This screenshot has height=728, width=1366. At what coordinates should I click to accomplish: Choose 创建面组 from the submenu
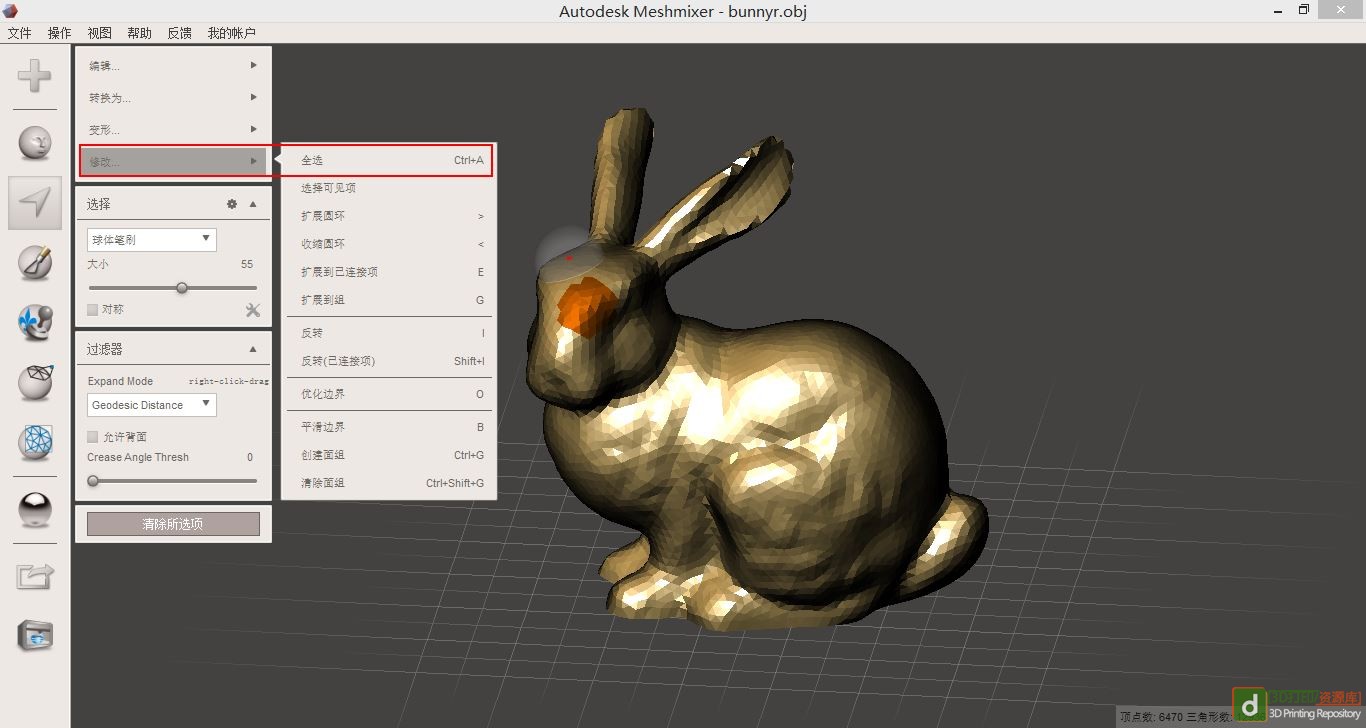click(391, 455)
